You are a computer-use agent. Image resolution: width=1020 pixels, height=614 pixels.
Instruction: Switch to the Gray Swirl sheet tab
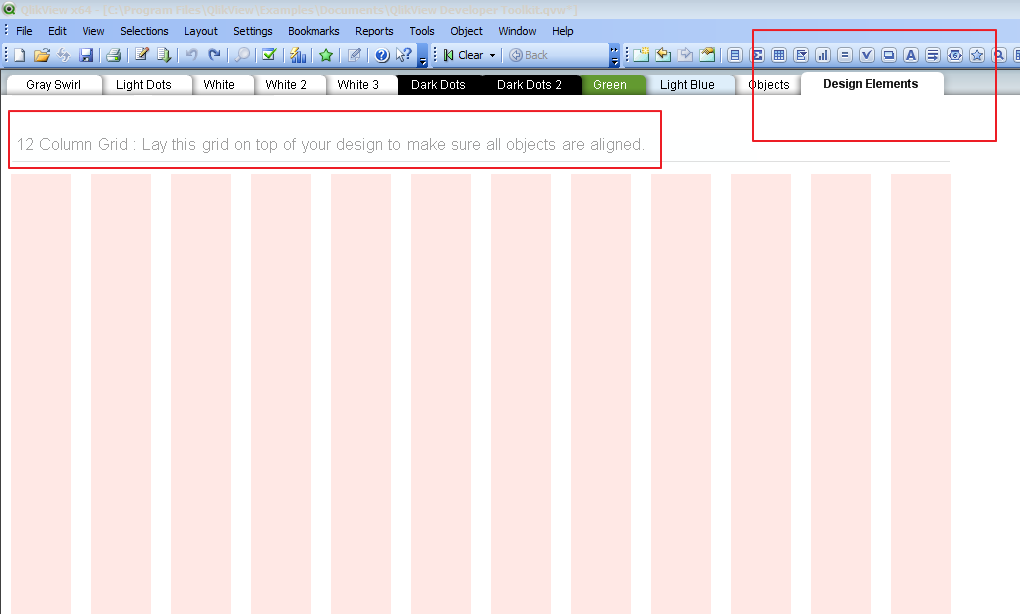coord(53,85)
